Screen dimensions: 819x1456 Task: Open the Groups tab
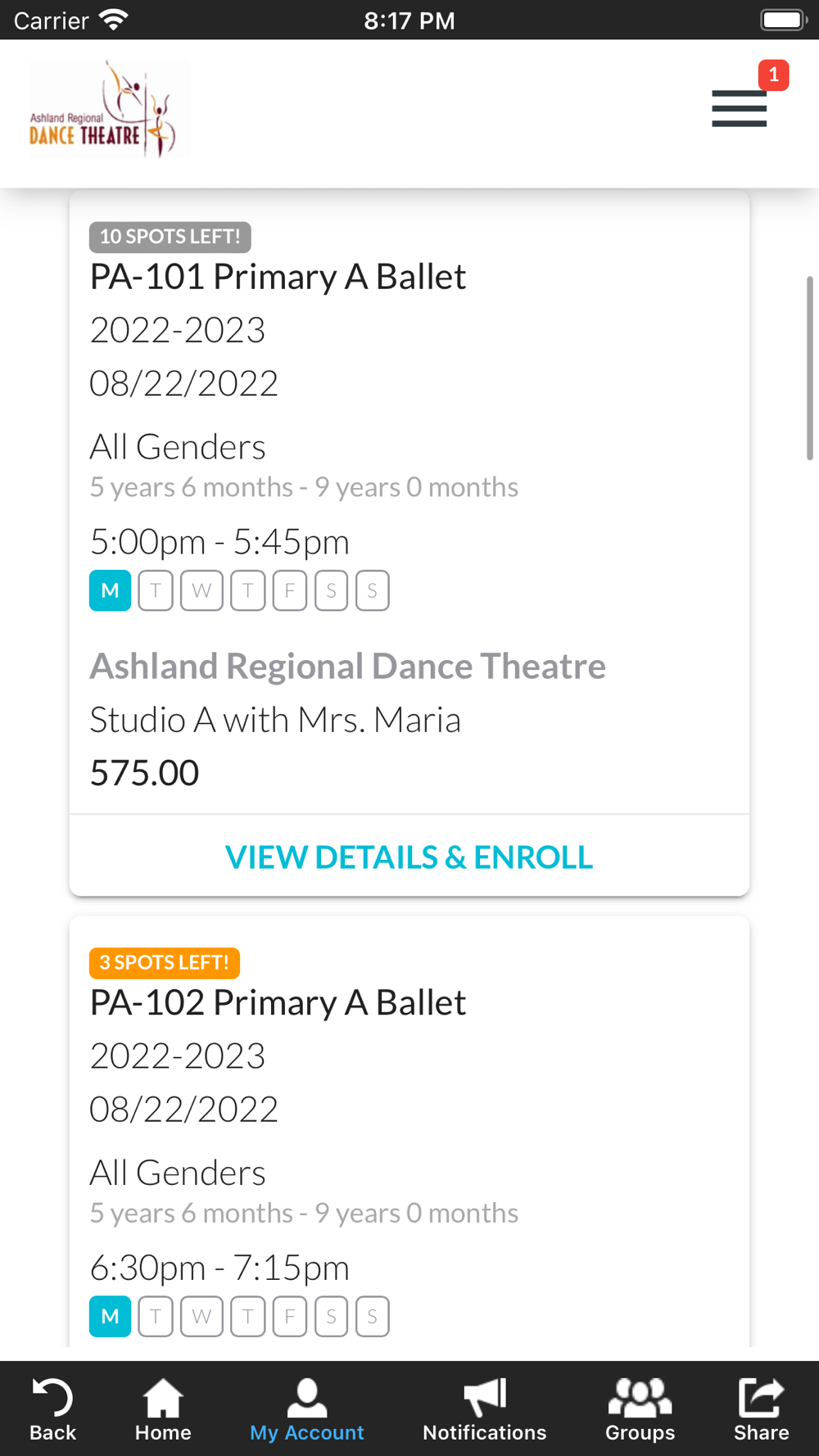[x=640, y=1409]
